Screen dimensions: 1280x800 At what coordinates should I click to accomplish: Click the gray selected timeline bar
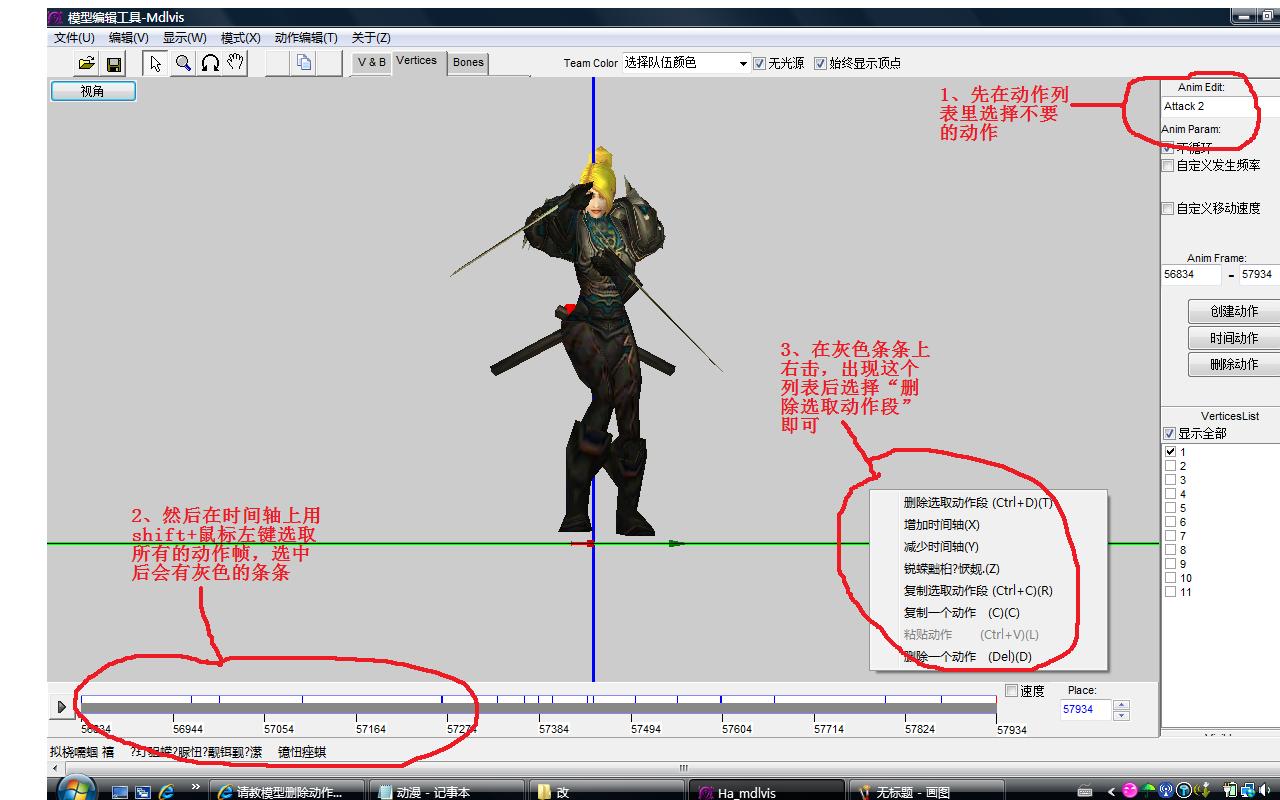[x=538, y=709]
